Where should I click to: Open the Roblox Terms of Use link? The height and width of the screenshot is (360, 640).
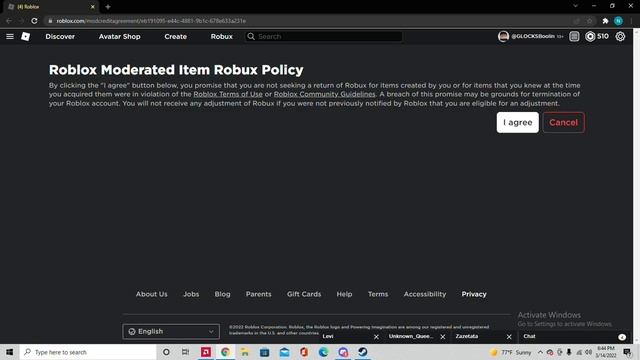click(228, 94)
